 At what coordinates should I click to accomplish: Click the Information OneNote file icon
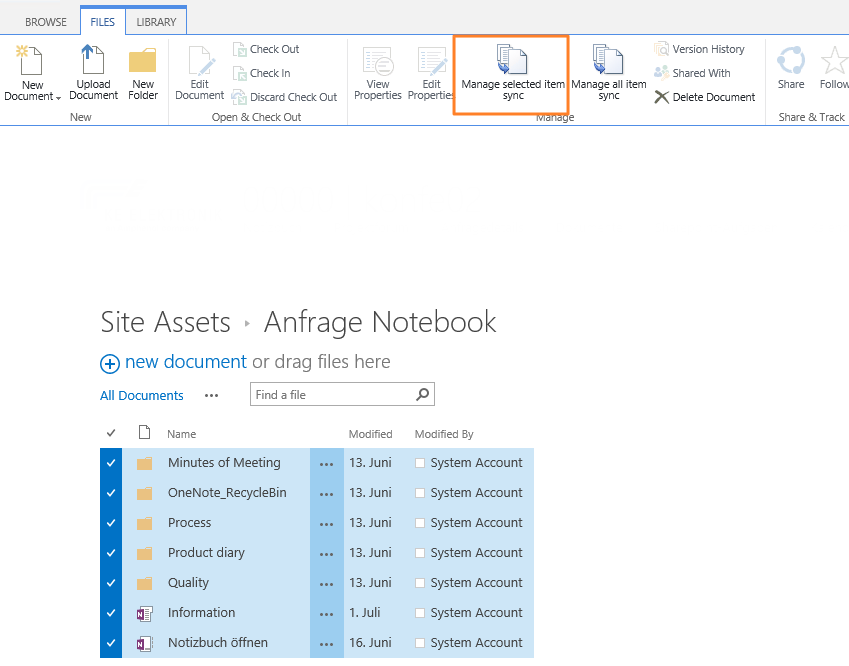pyautogui.click(x=145, y=613)
